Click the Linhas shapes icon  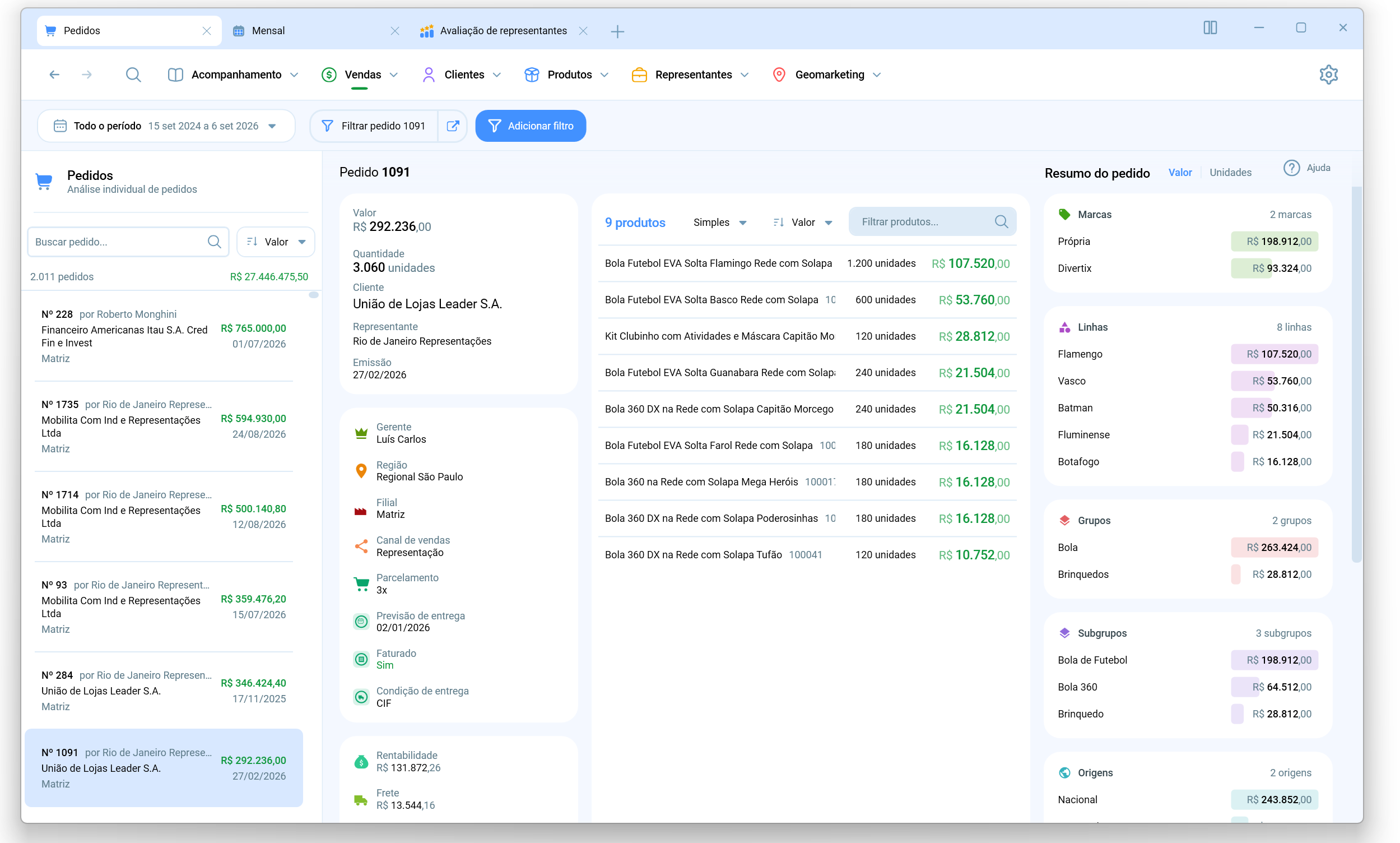1064,327
